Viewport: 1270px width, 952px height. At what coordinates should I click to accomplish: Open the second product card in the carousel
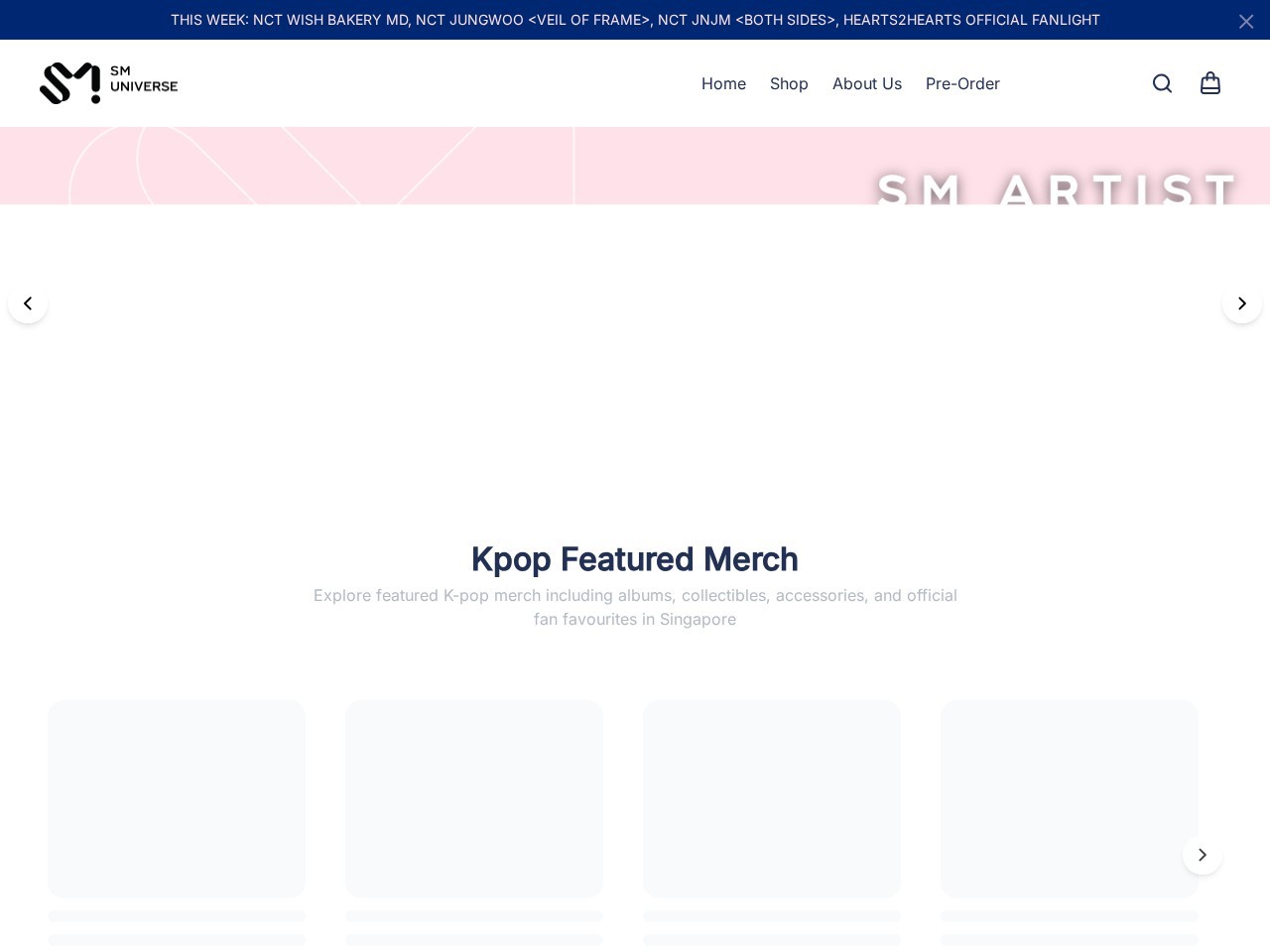474,798
